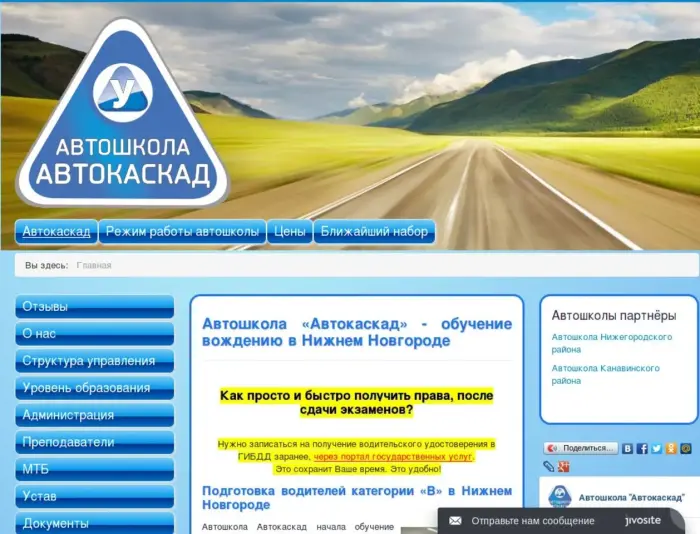
Task: Click the LiveJournal pencil icon
Action: click(x=549, y=466)
